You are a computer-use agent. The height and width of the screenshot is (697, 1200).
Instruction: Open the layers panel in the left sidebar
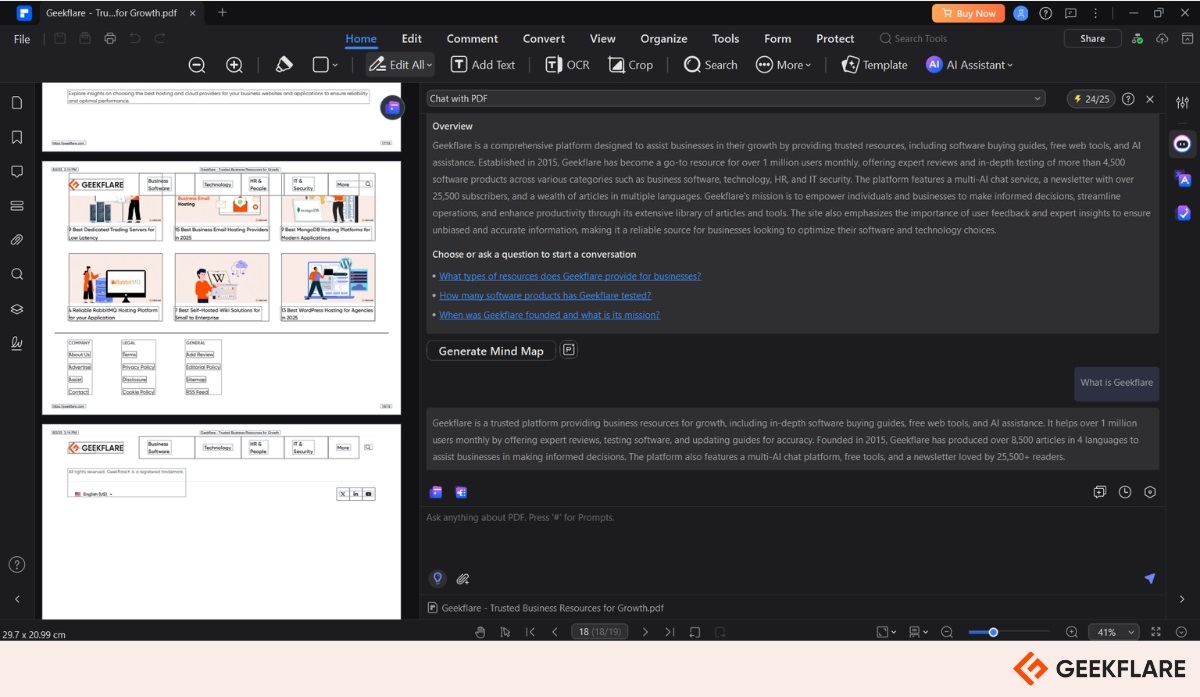[x=17, y=309]
